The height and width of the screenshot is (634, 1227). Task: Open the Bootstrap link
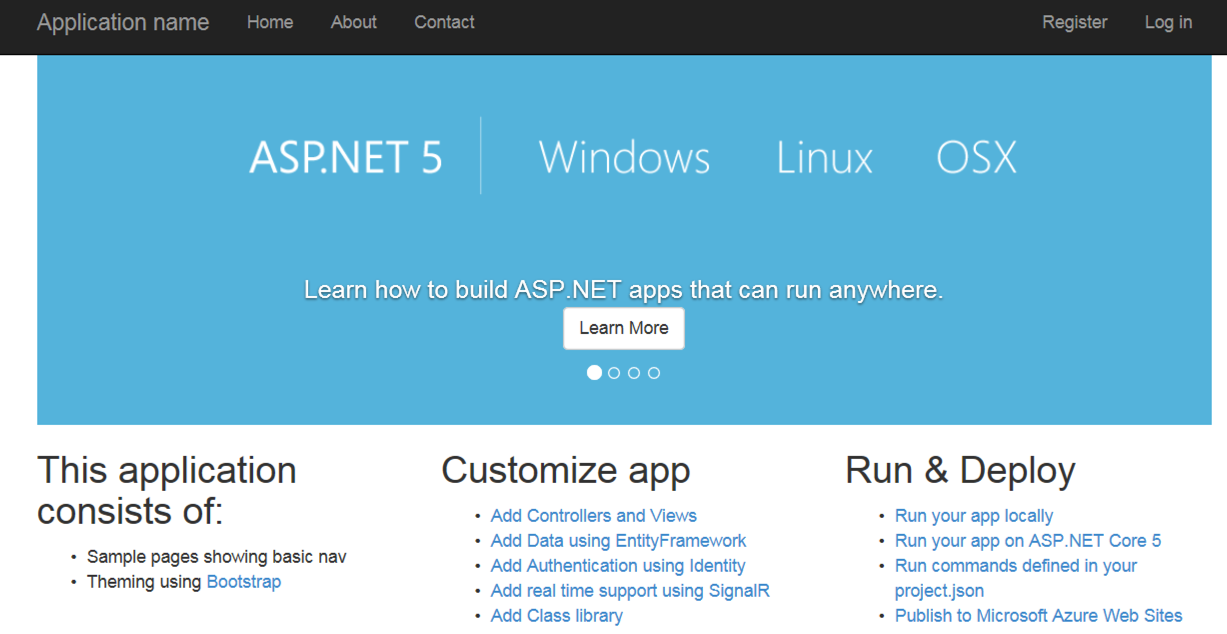coord(244,582)
